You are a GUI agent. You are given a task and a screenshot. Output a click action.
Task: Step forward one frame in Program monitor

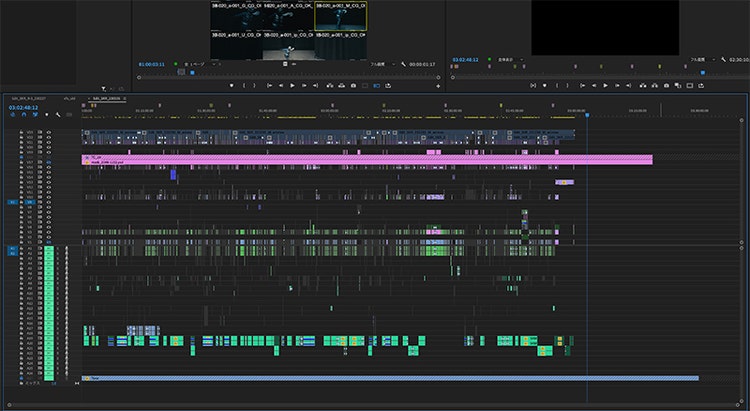click(617, 86)
